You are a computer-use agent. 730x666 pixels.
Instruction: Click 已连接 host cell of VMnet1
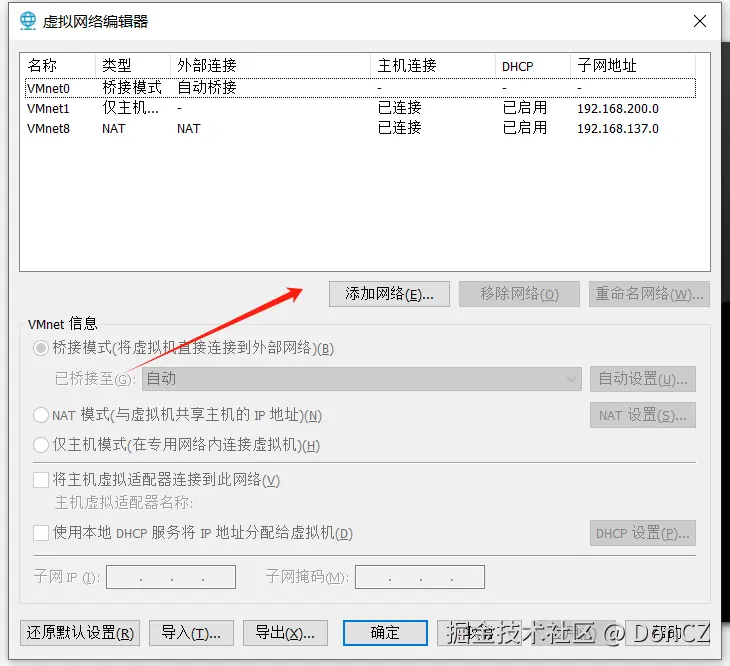[x=399, y=108]
